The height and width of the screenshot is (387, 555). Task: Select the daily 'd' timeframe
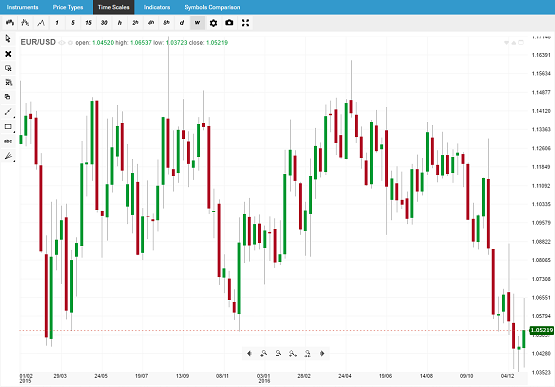pyautogui.click(x=182, y=23)
